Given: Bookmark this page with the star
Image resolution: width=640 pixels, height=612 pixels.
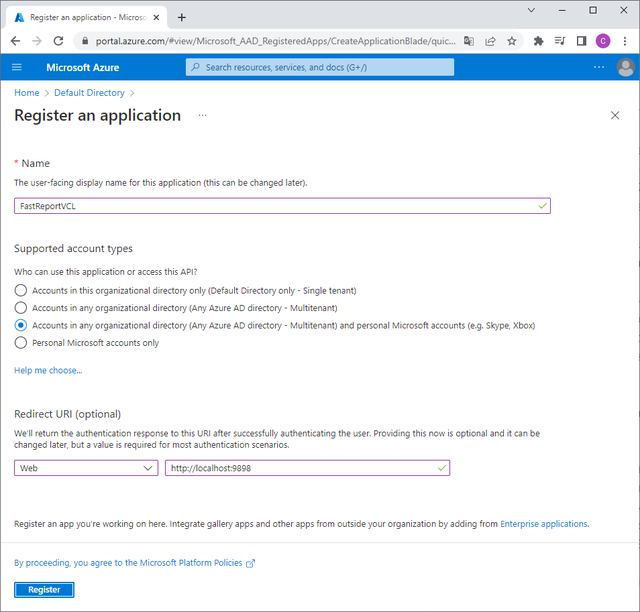Looking at the screenshot, I should pos(512,41).
